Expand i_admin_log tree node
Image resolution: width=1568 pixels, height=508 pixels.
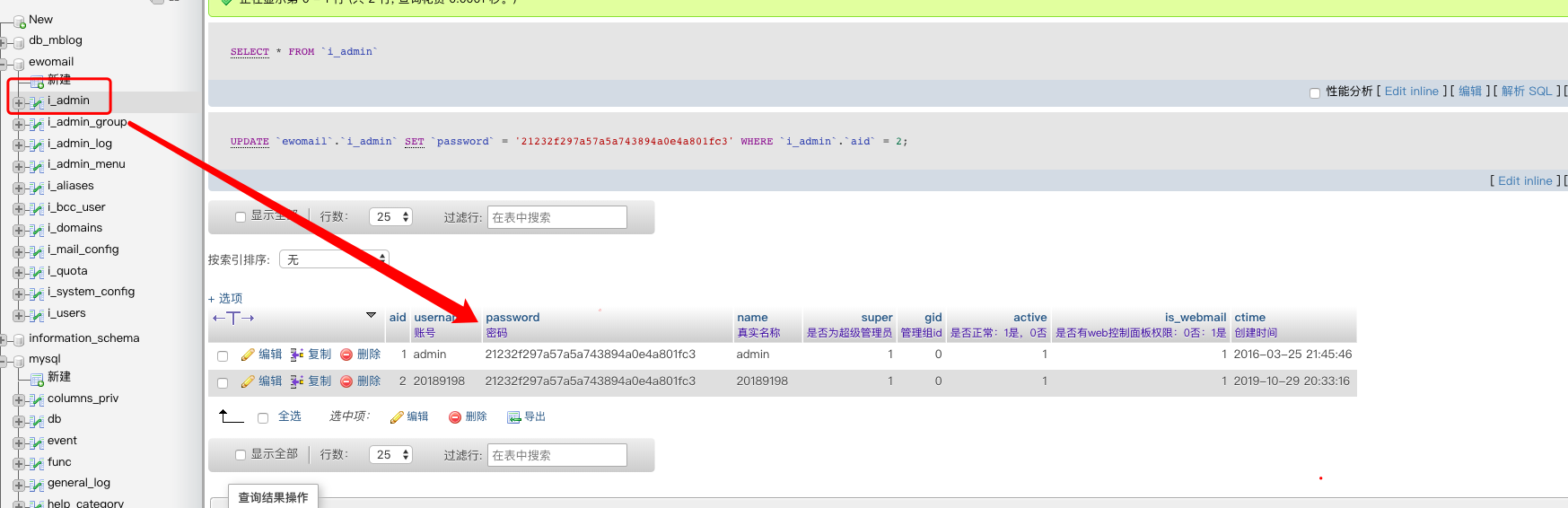19,145
